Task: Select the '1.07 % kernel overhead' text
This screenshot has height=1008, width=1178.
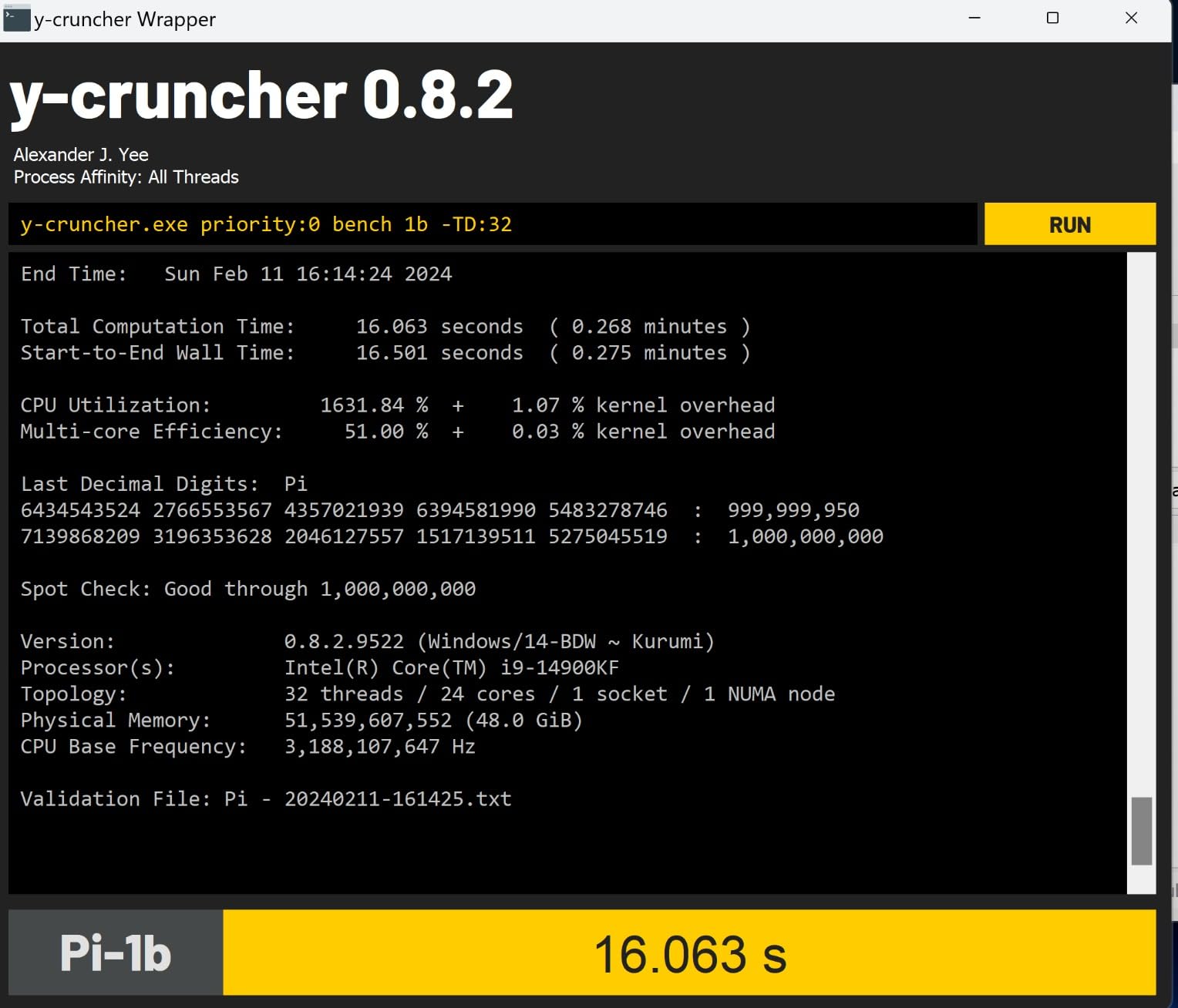Action: pyautogui.click(x=644, y=405)
